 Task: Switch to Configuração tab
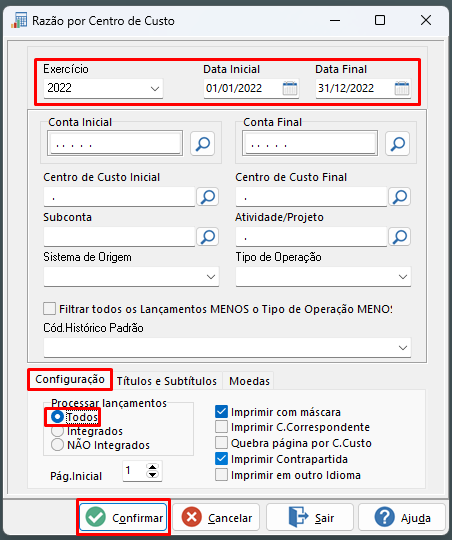(x=70, y=379)
